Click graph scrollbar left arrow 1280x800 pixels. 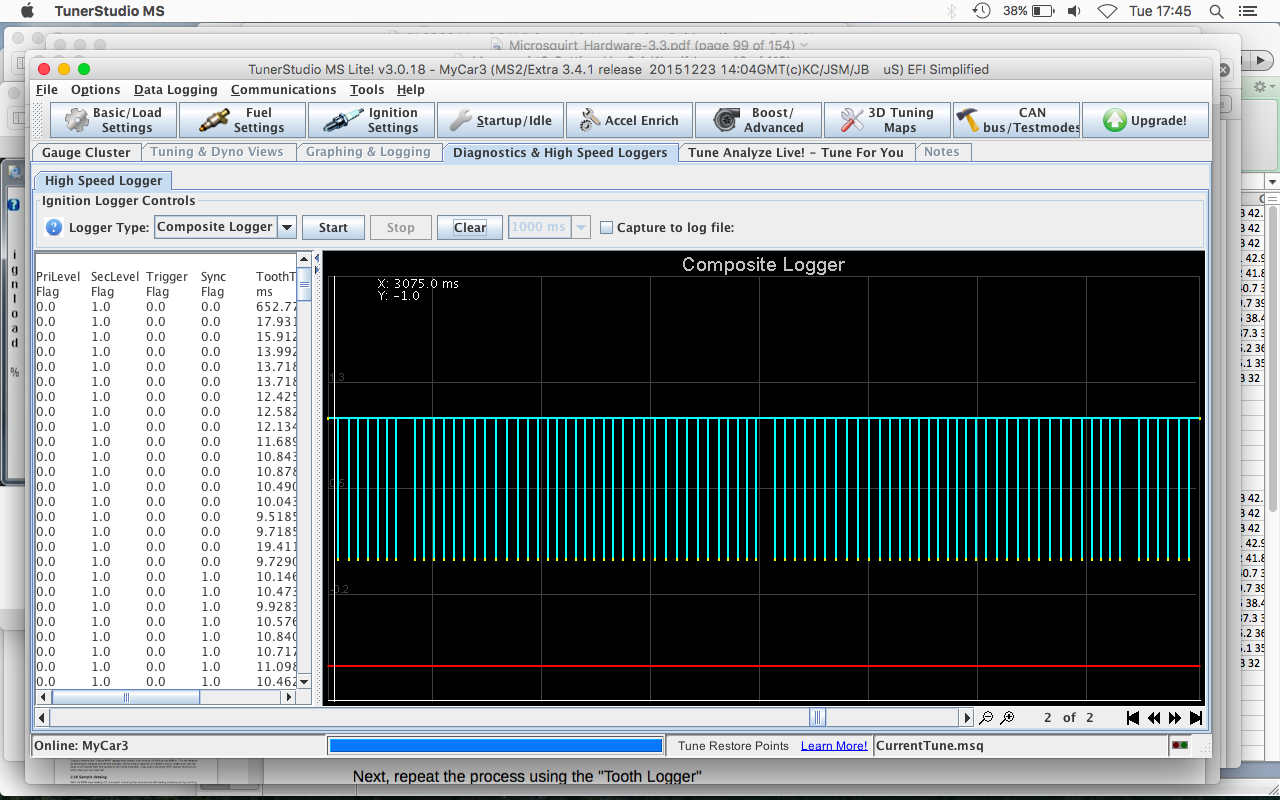(x=42, y=717)
